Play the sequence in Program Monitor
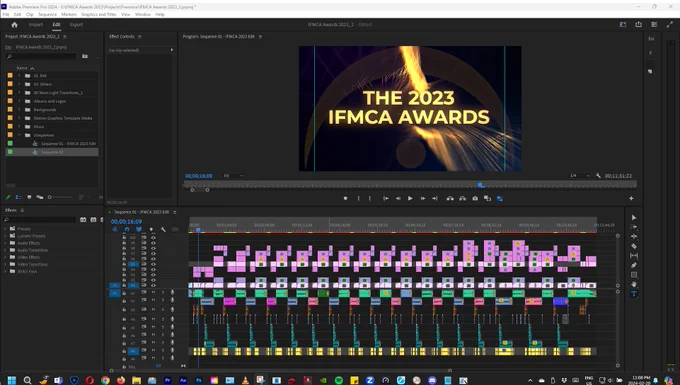Viewport: 680px width, 385px height. [410, 199]
